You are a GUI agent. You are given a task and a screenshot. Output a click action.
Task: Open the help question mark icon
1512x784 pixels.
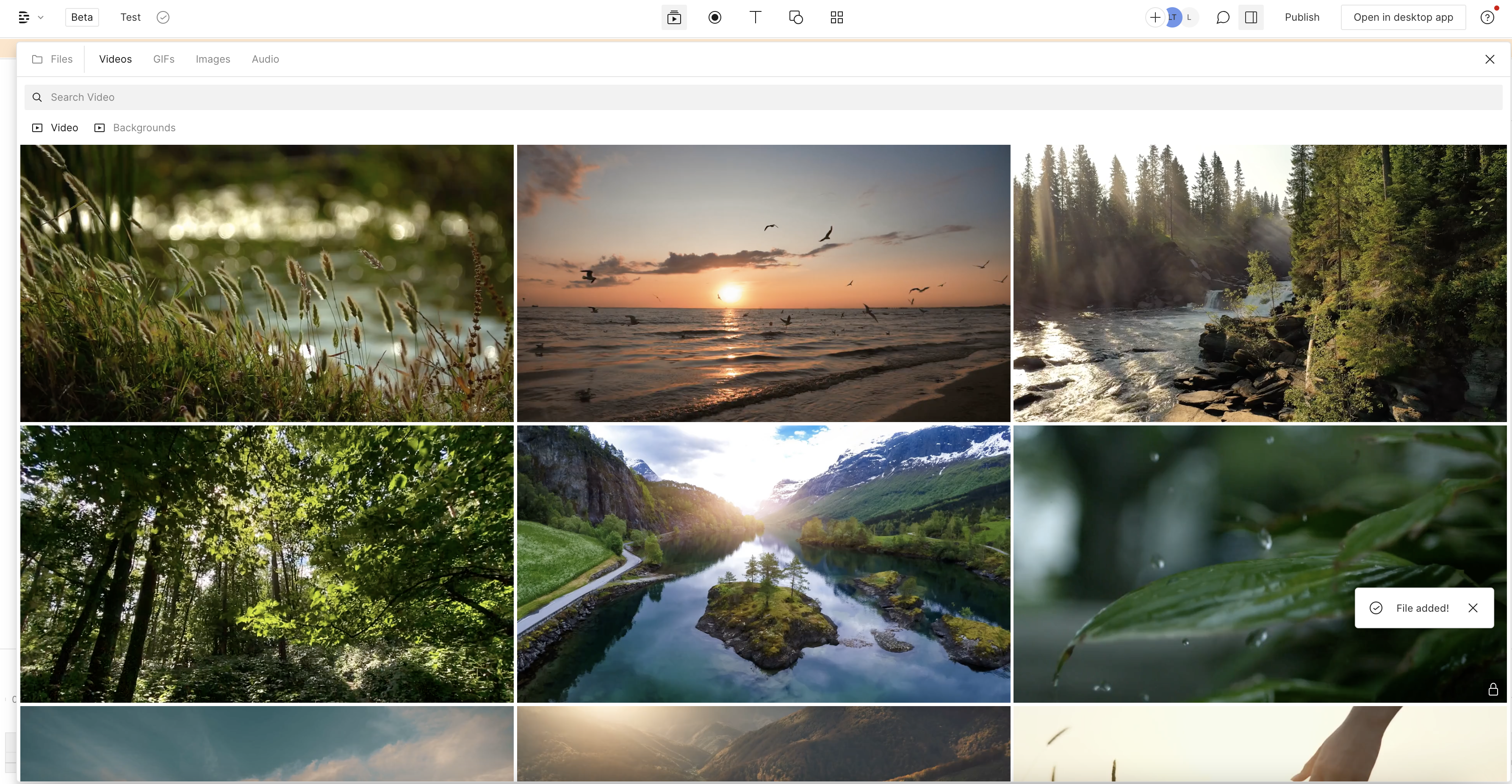(x=1487, y=18)
